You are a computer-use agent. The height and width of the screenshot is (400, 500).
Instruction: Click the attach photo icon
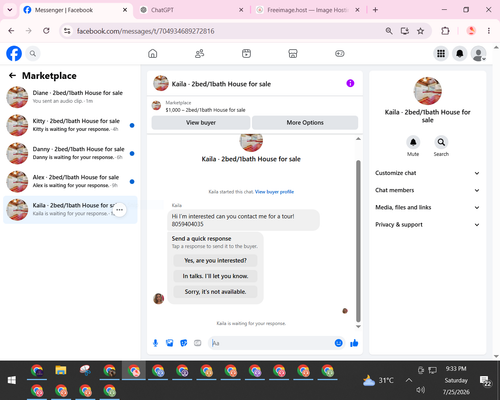170,343
